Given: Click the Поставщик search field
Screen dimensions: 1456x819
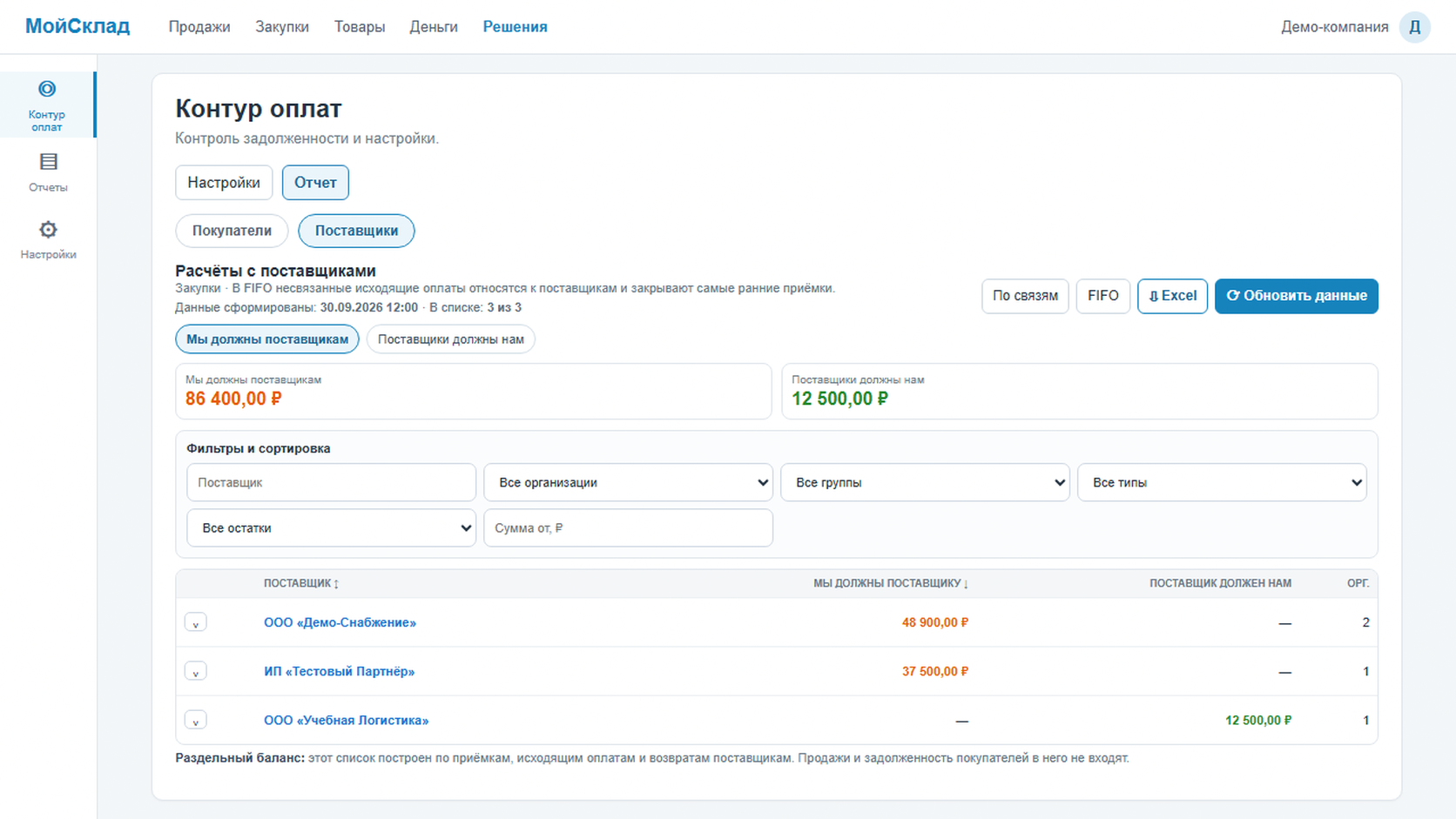Looking at the screenshot, I should [331, 482].
